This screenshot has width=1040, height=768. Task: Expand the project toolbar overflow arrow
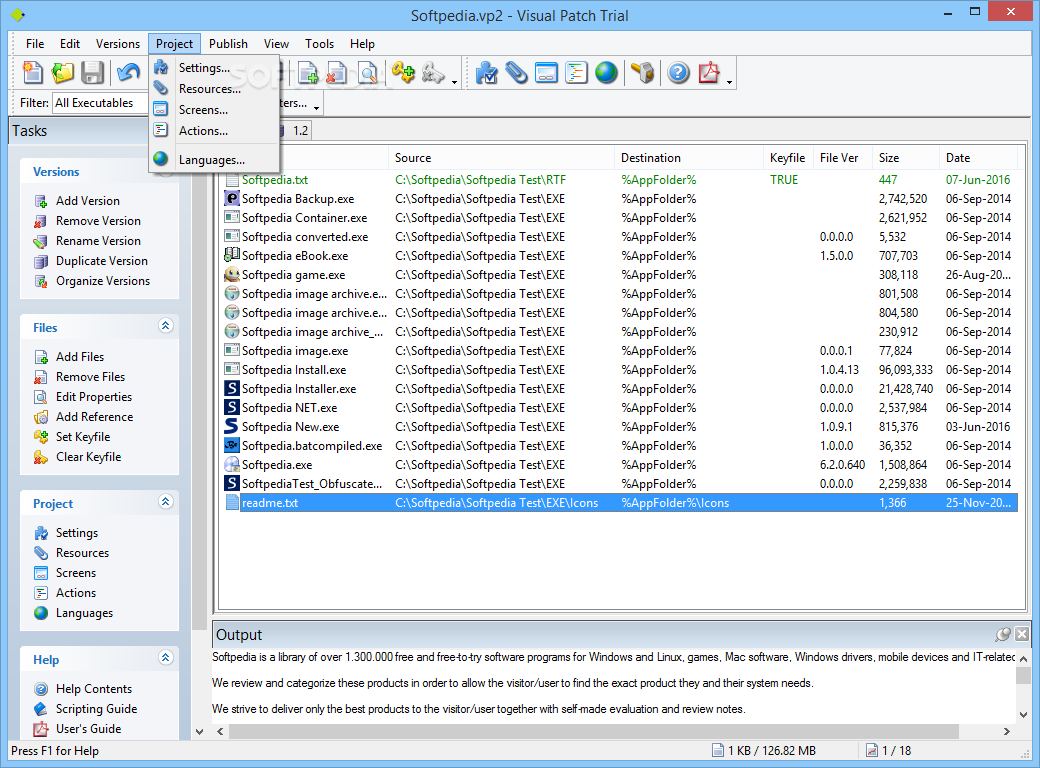click(730, 82)
